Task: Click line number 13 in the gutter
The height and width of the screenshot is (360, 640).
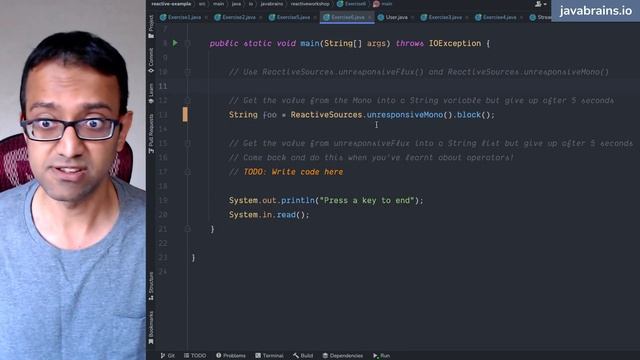Action: 162,115
